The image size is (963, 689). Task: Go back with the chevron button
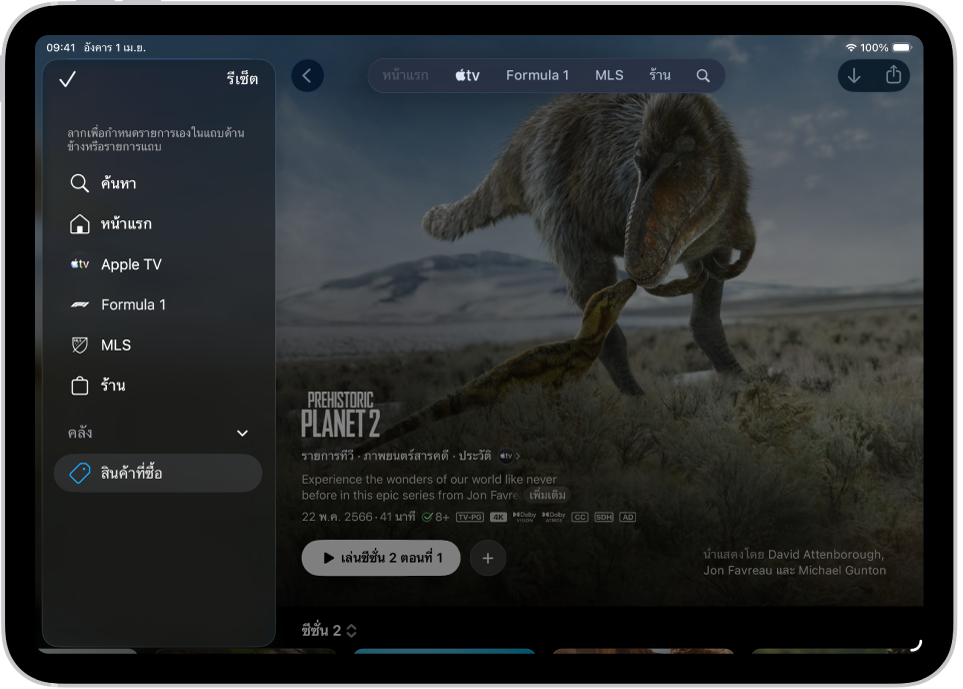307,76
